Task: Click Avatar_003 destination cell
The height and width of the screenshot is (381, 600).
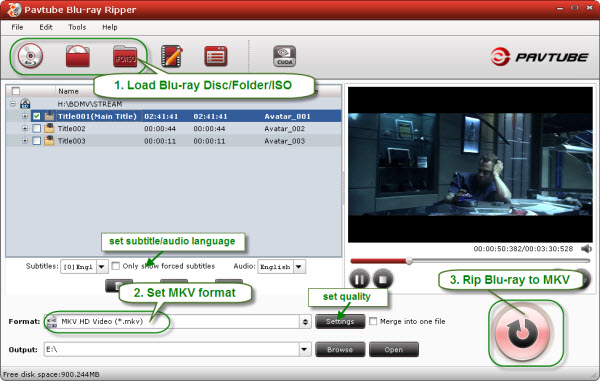Action: point(285,141)
